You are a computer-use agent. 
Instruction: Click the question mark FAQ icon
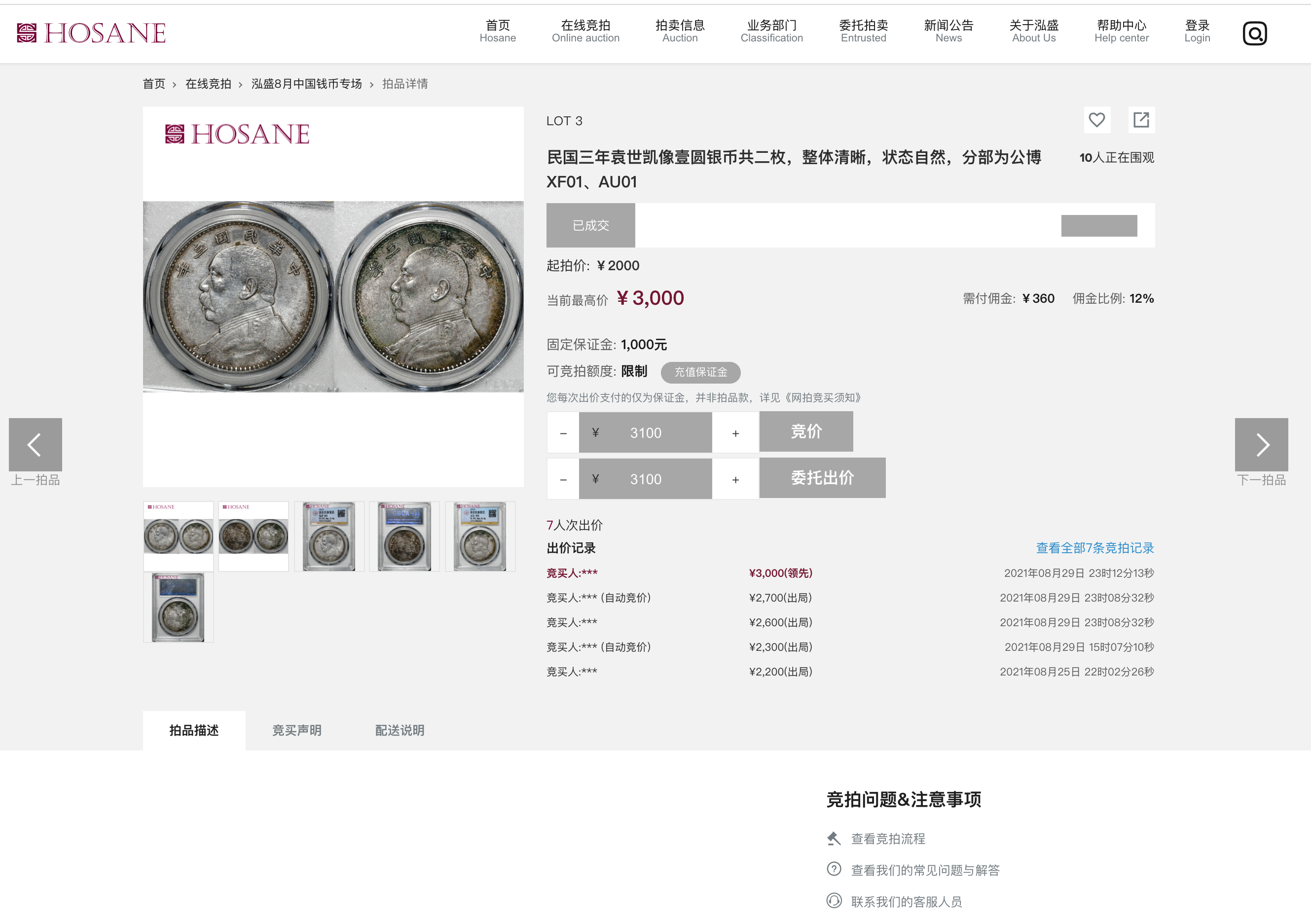(x=834, y=869)
